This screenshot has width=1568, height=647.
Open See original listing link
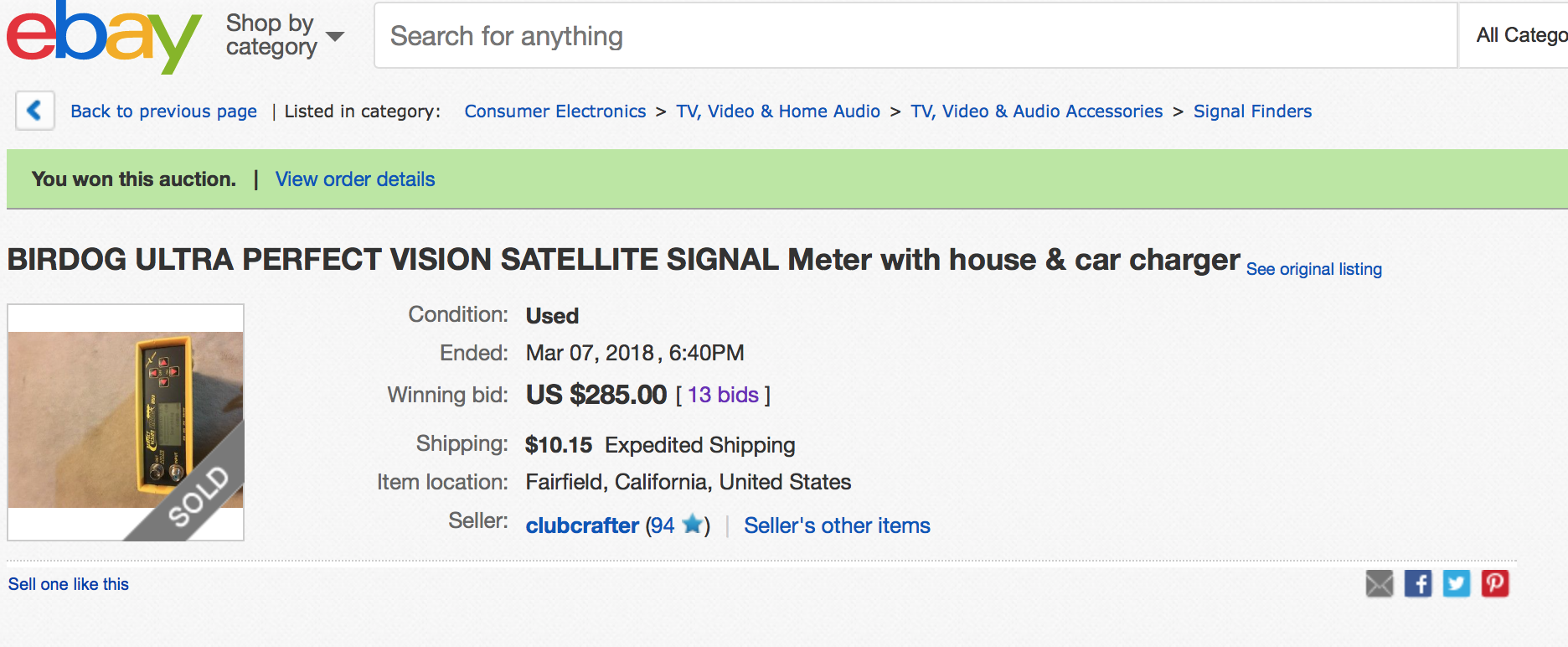click(1313, 269)
